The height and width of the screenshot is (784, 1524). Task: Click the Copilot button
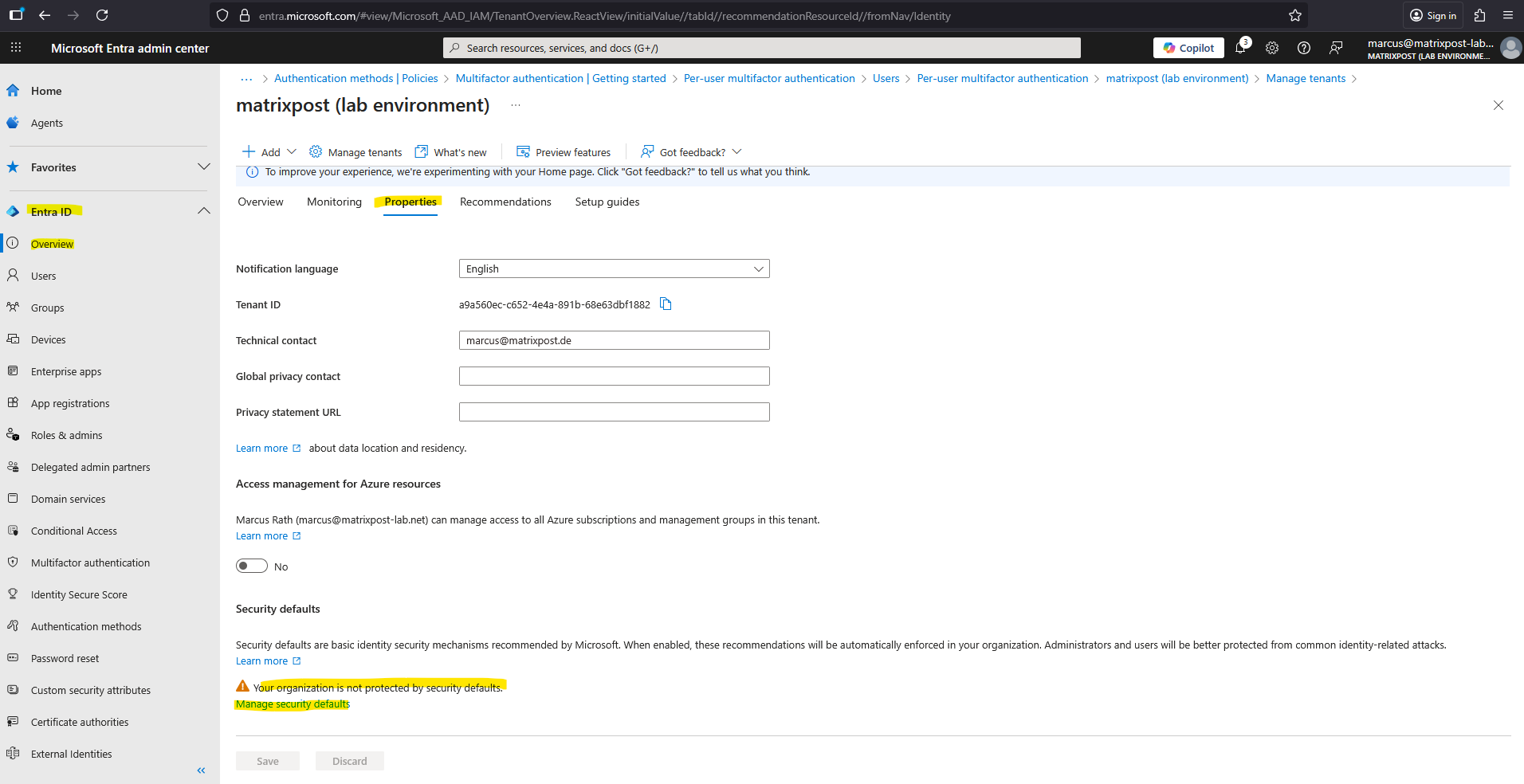coord(1188,48)
